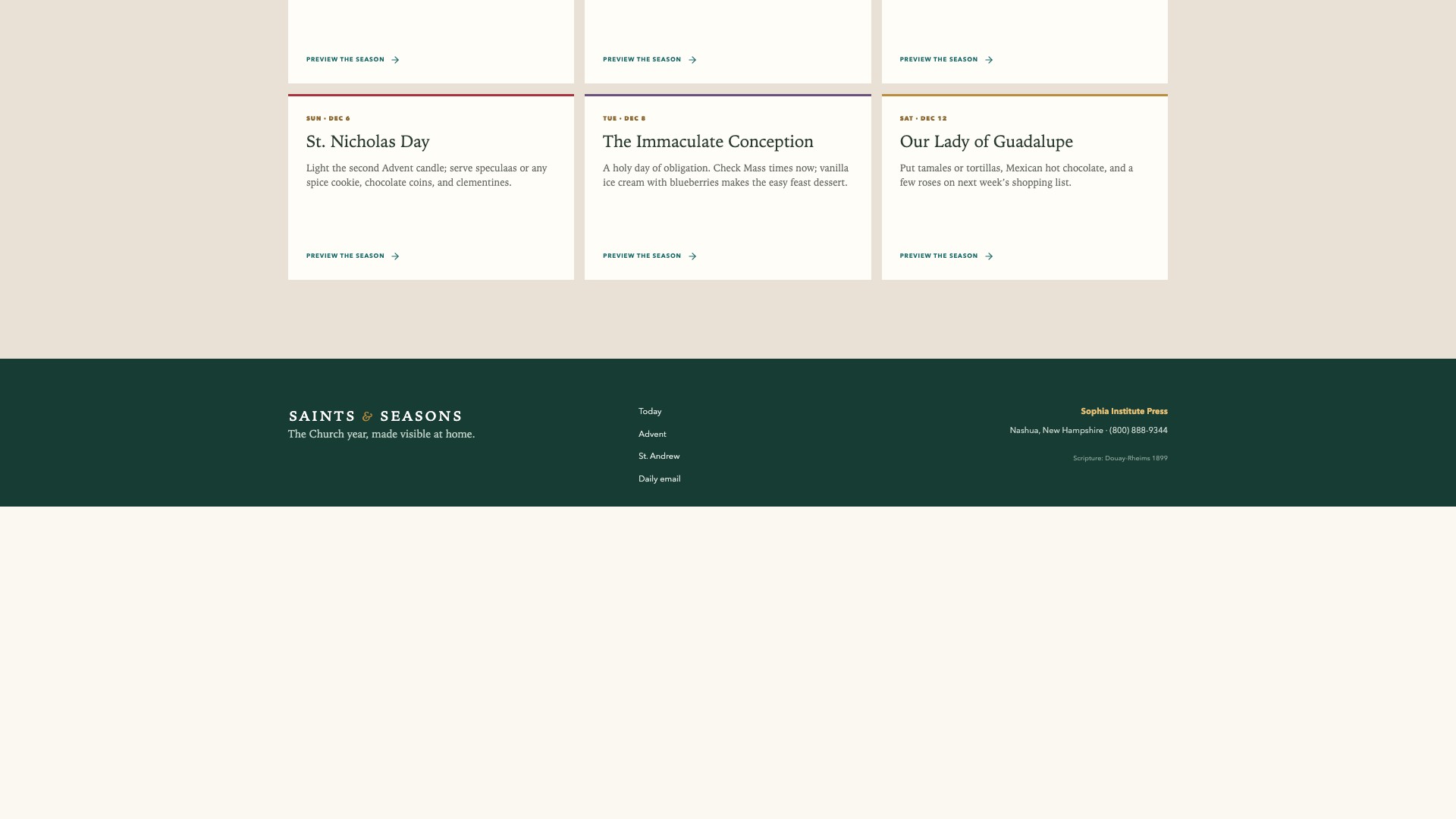1456x819 pixels.
Task: Click The Immaculate Conception card title
Action: tap(708, 142)
